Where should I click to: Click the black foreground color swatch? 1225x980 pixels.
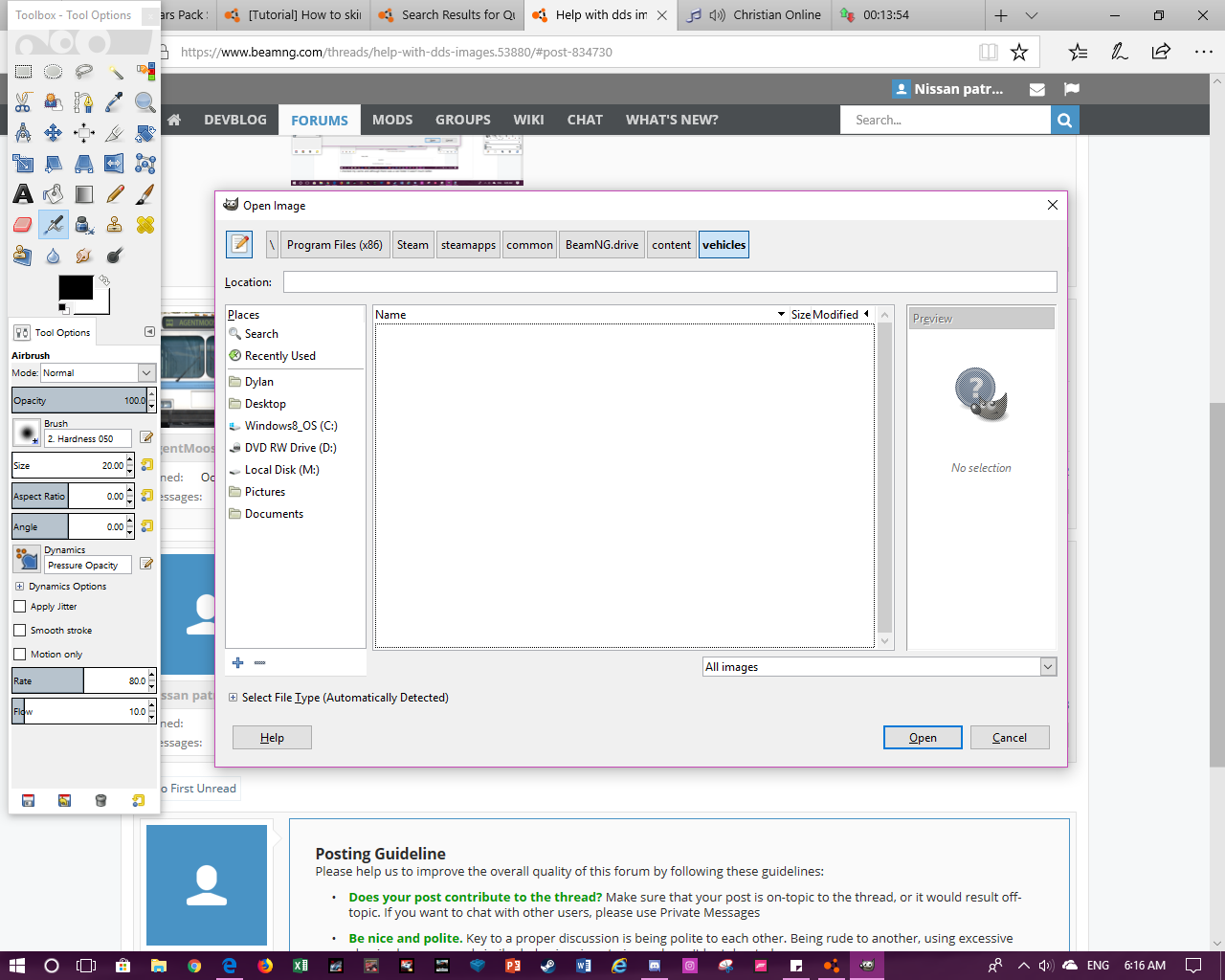pos(76,288)
